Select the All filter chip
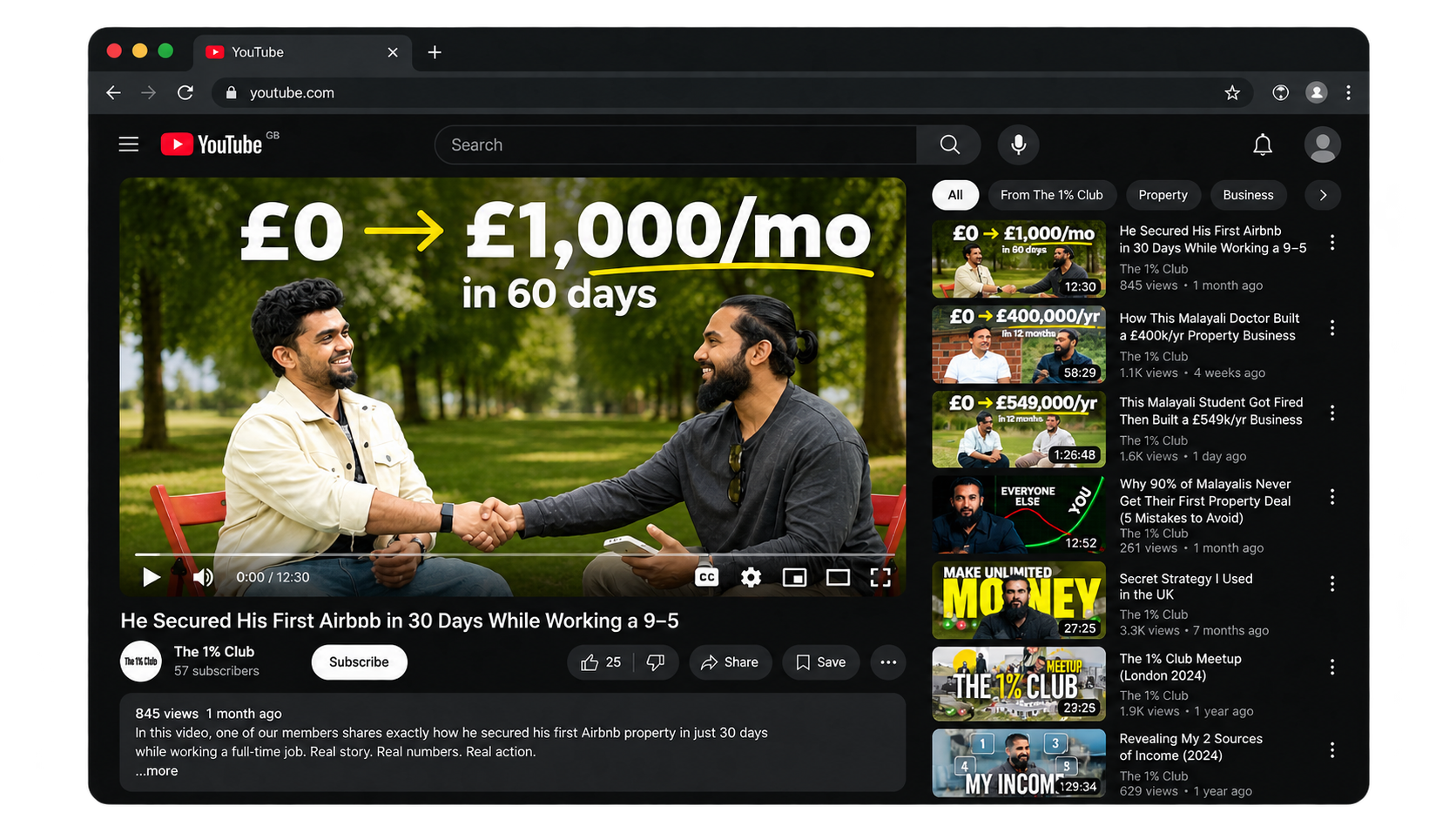1456x819 pixels. tap(955, 195)
